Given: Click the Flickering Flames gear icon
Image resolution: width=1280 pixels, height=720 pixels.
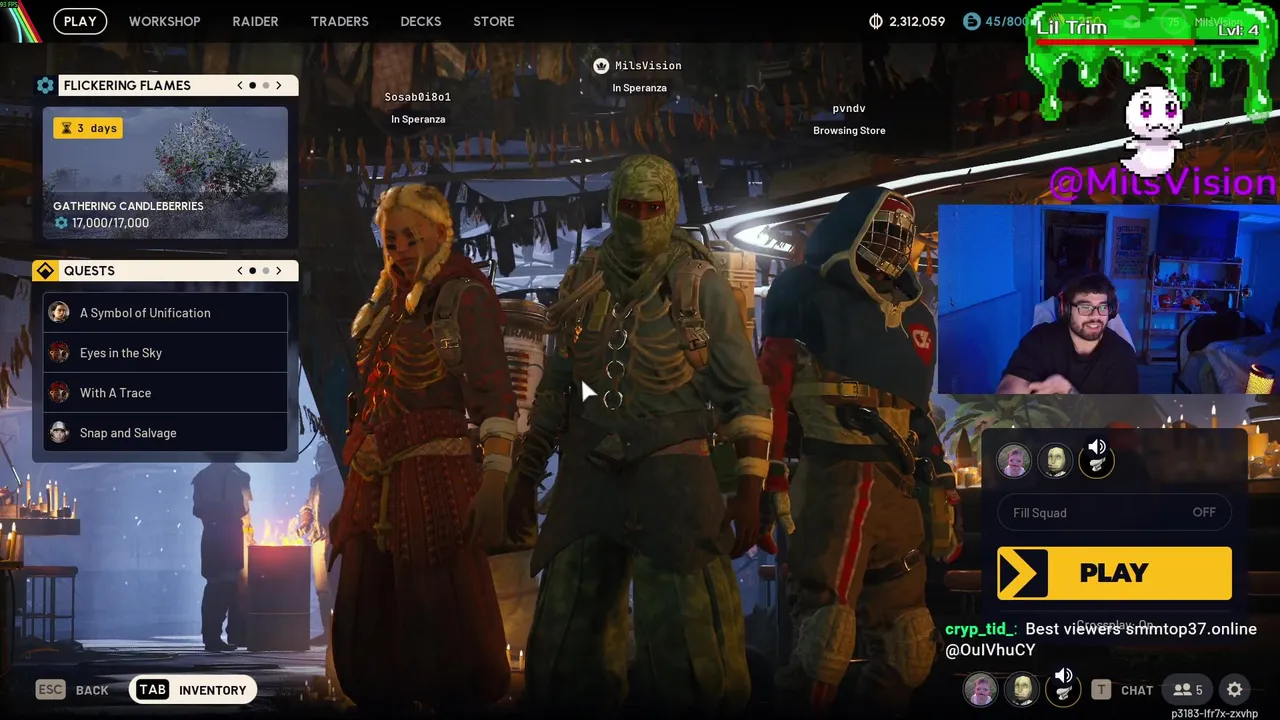Looking at the screenshot, I should pyautogui.click(x=45, y=86).
